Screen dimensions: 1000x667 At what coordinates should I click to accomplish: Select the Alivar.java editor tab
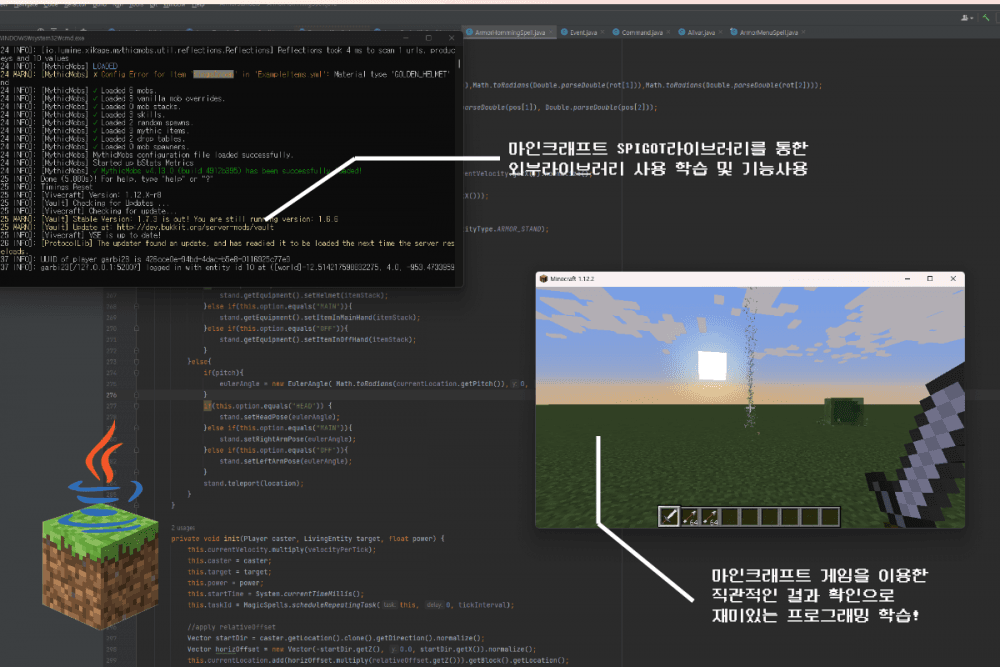[701, 33]
